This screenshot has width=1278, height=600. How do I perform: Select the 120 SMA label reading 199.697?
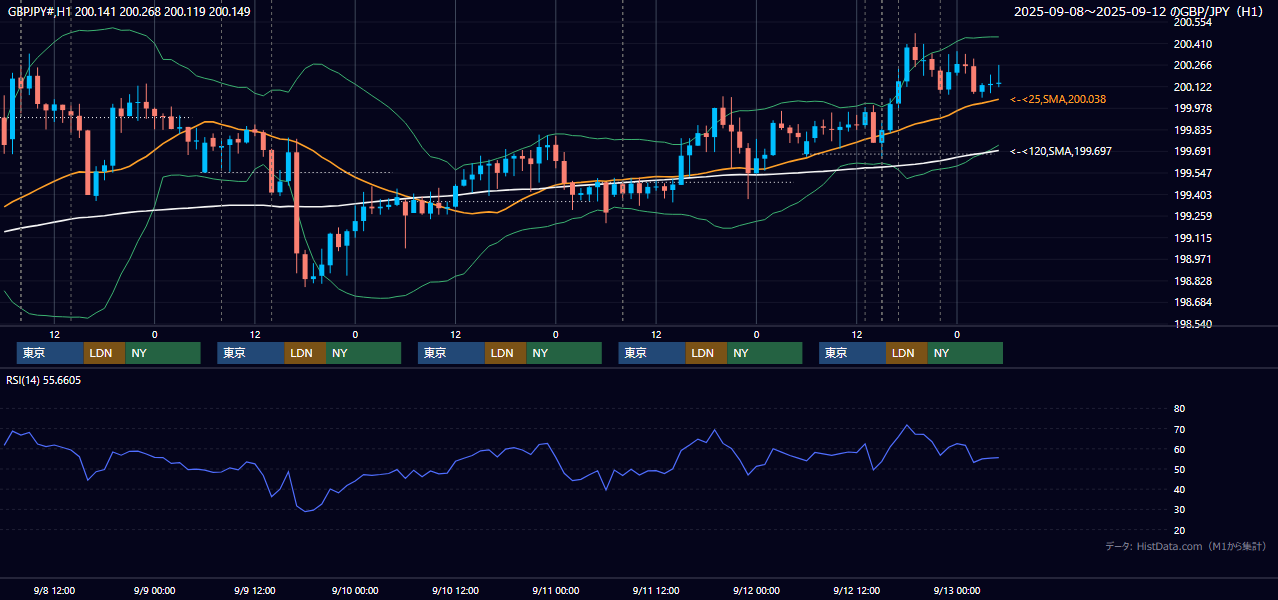click(x=1061, y=151)
